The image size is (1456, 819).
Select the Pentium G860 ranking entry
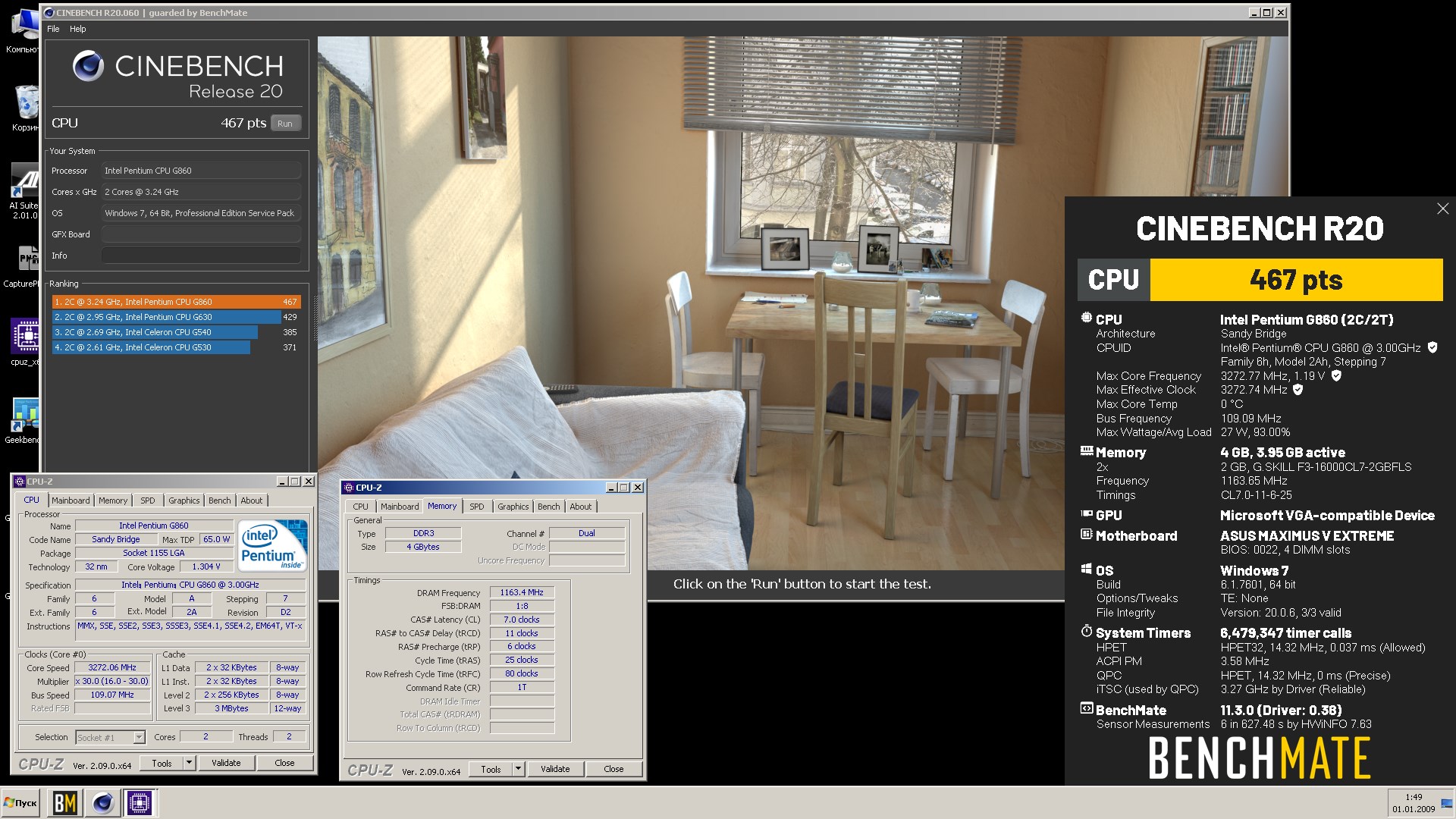[x=176, y=302]
